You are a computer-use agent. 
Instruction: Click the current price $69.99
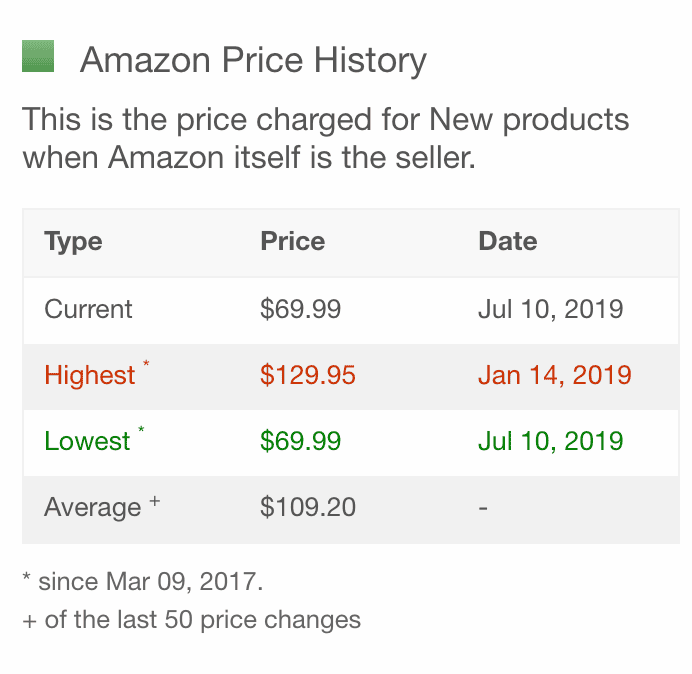point(301,309)
